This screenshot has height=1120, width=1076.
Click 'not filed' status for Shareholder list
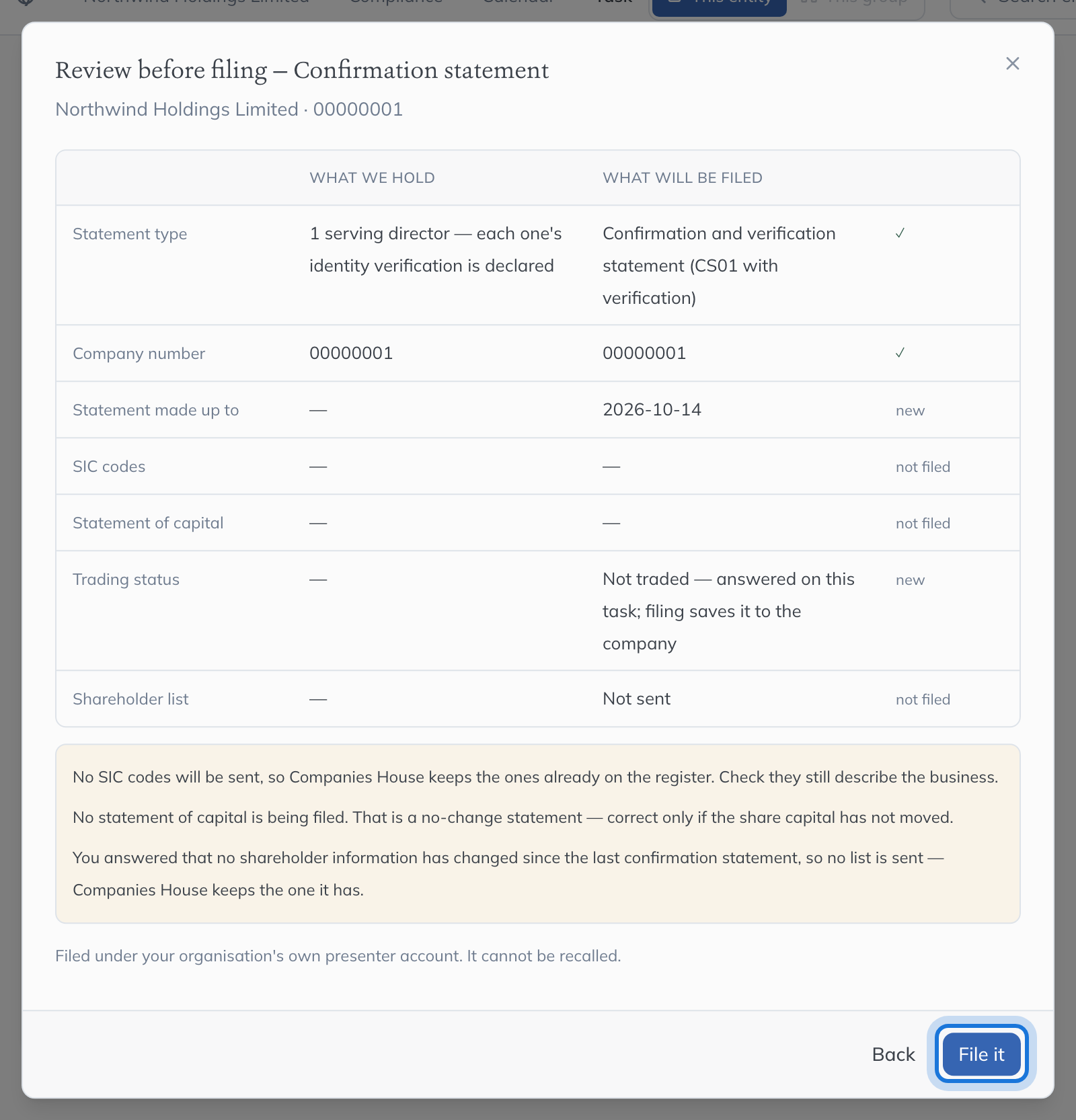[923, 699]
